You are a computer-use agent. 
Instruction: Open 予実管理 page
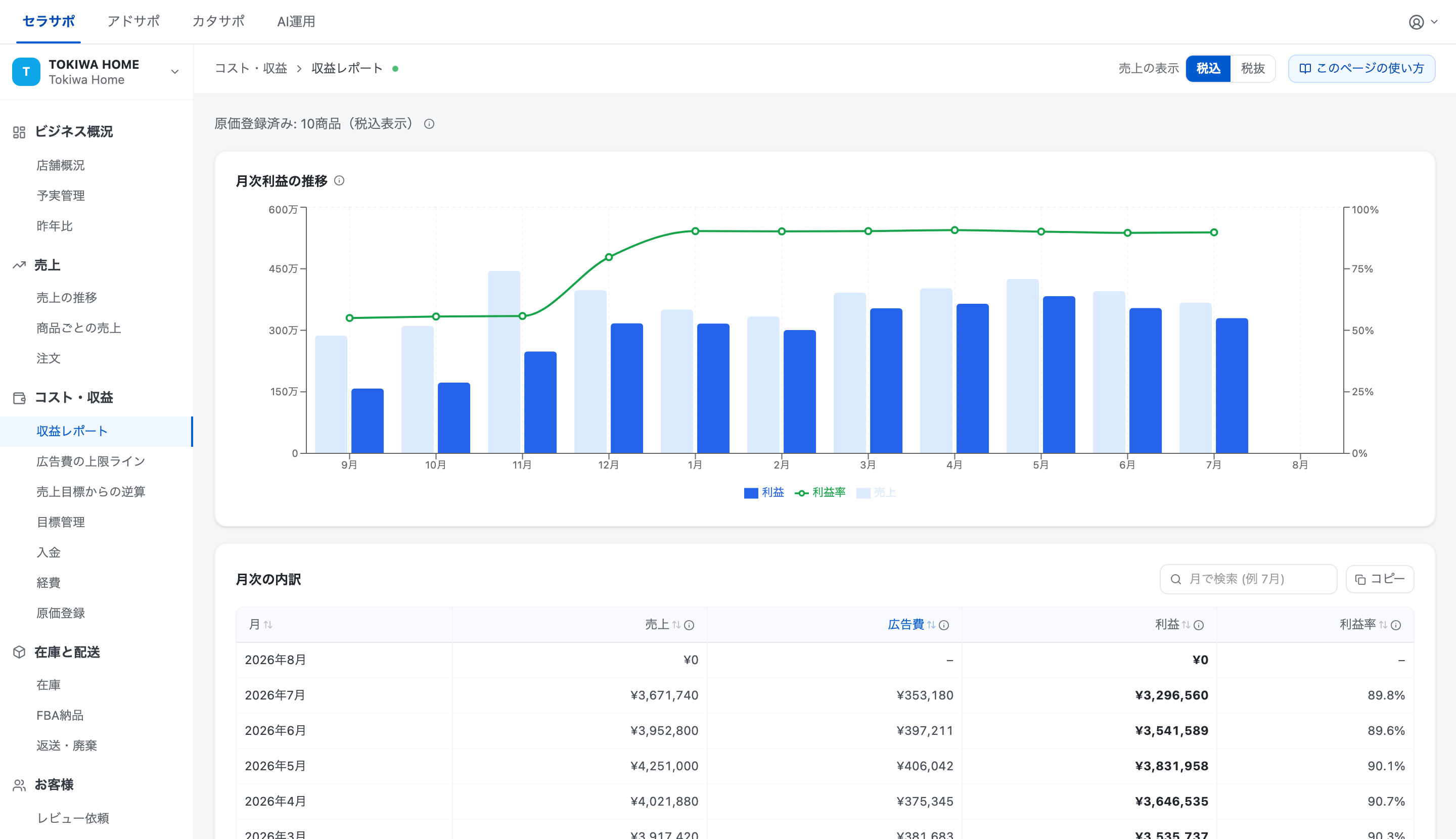(x=61, y=196)
